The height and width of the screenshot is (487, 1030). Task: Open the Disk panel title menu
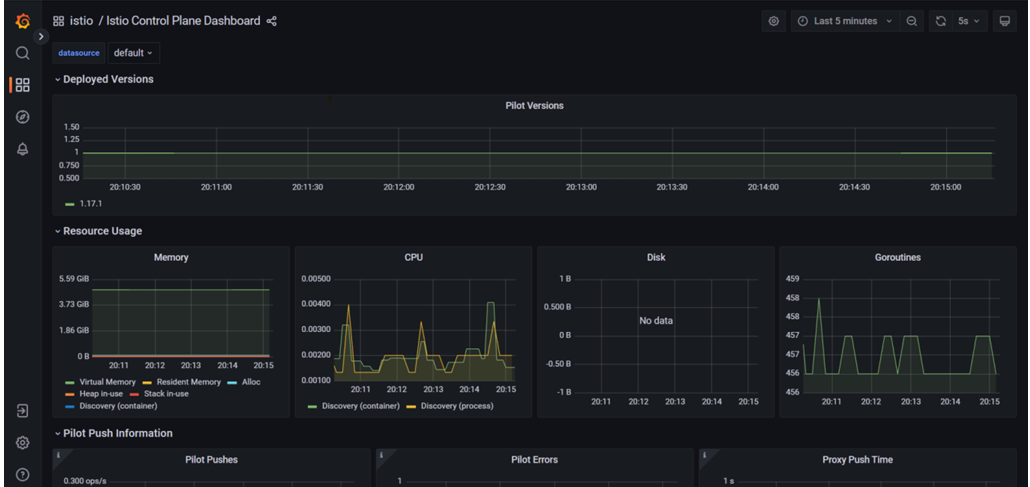[x=656, y=258]
